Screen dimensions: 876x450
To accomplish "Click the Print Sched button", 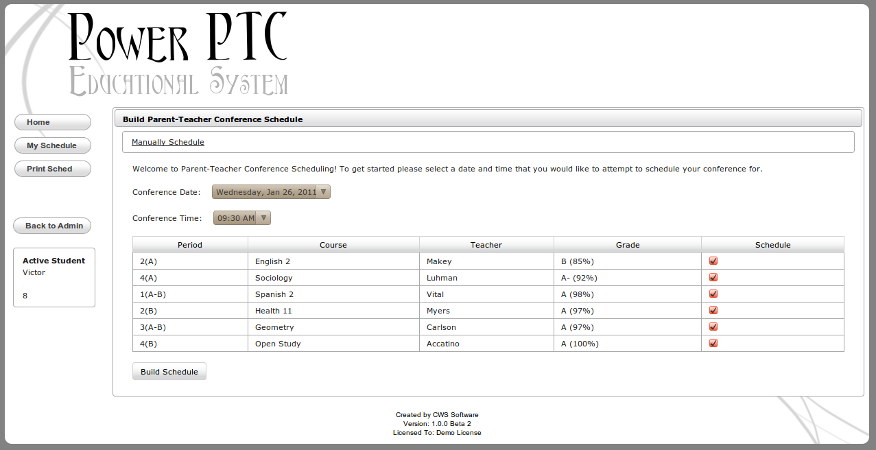I will 52,169.
